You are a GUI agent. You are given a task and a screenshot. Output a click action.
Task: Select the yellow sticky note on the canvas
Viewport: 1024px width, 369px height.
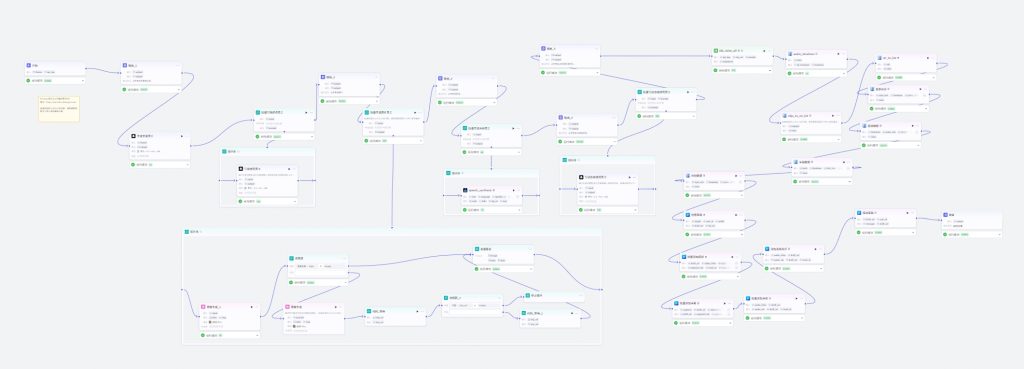(59, 109)
